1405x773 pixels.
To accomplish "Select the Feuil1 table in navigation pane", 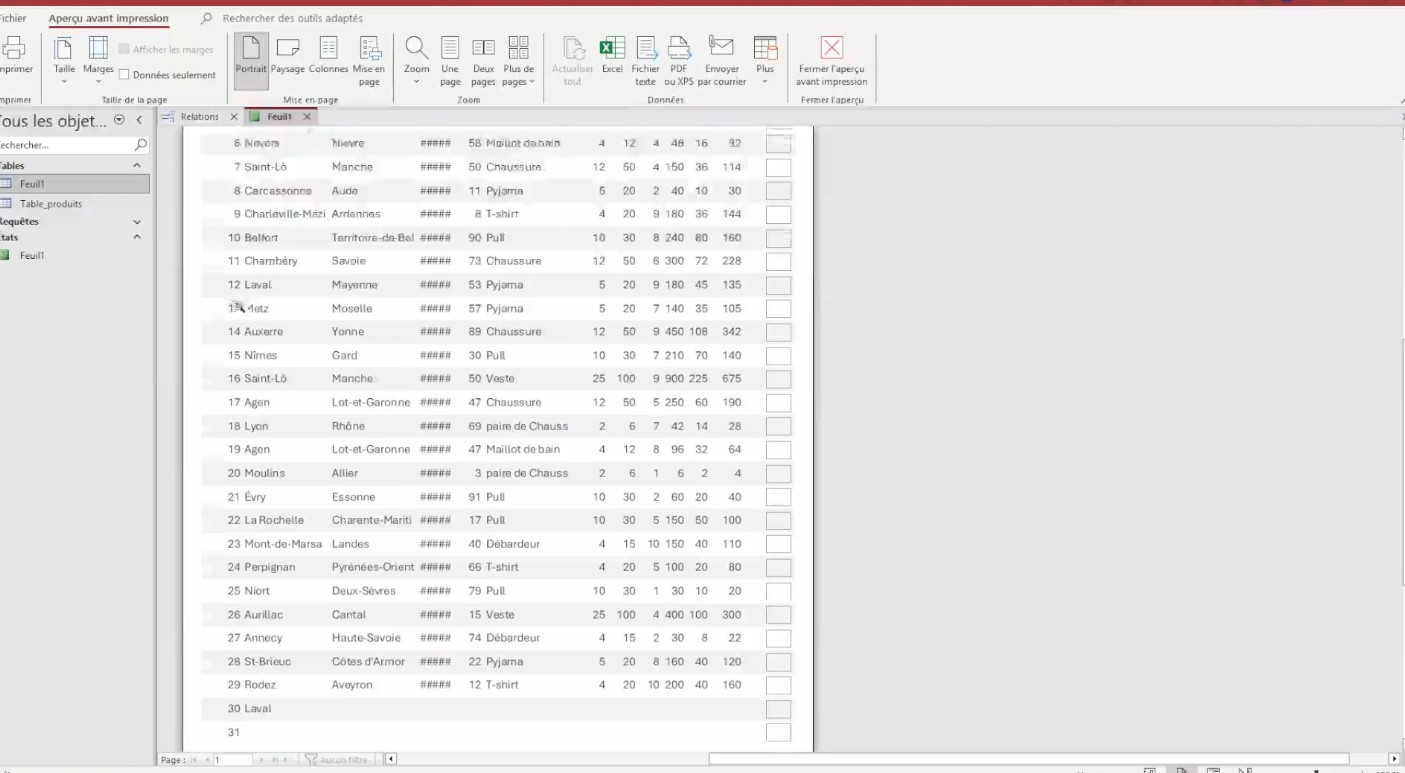I will tap(75, 184).
